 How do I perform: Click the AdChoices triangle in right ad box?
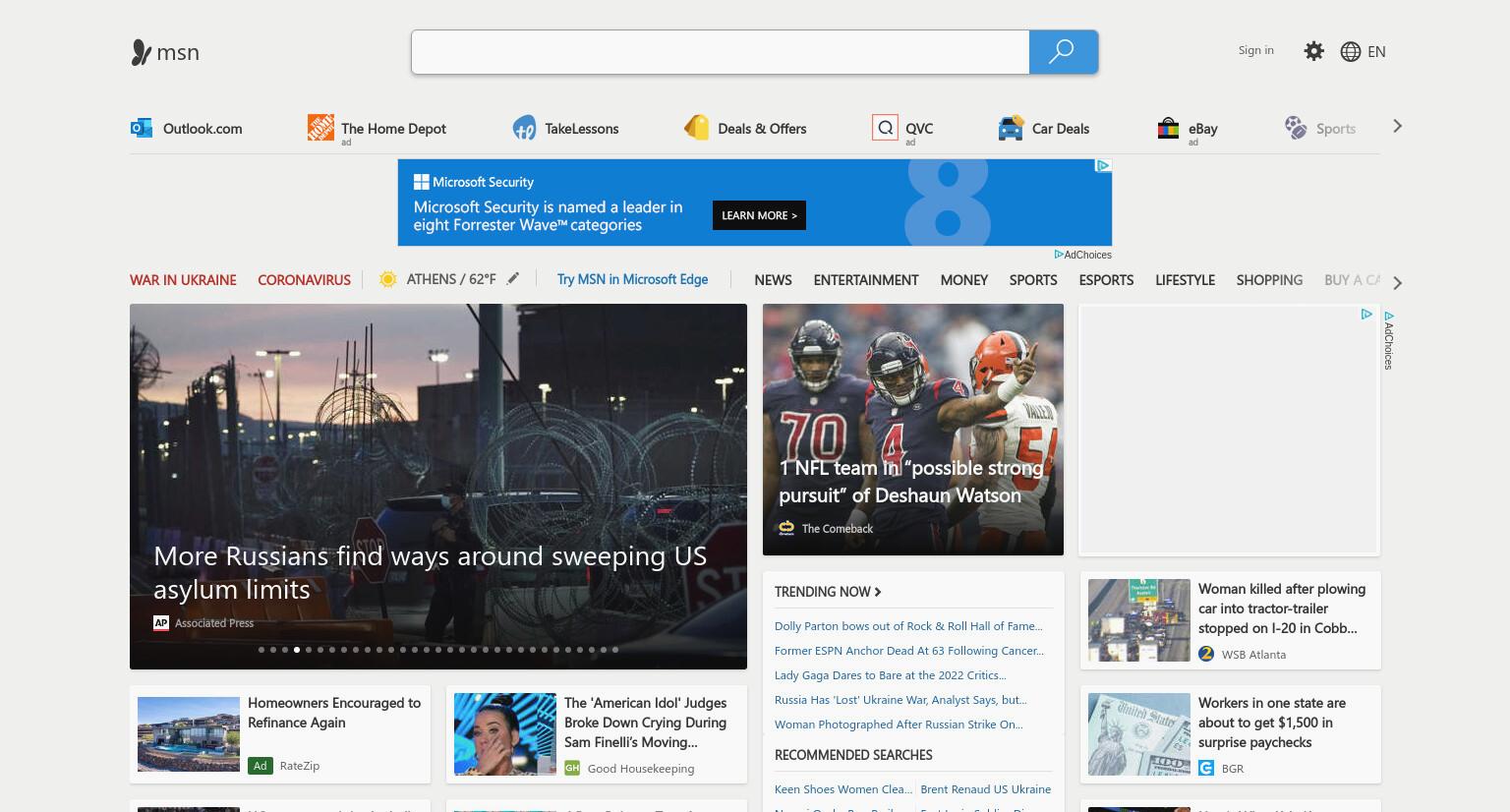[x=1366, y=315]
